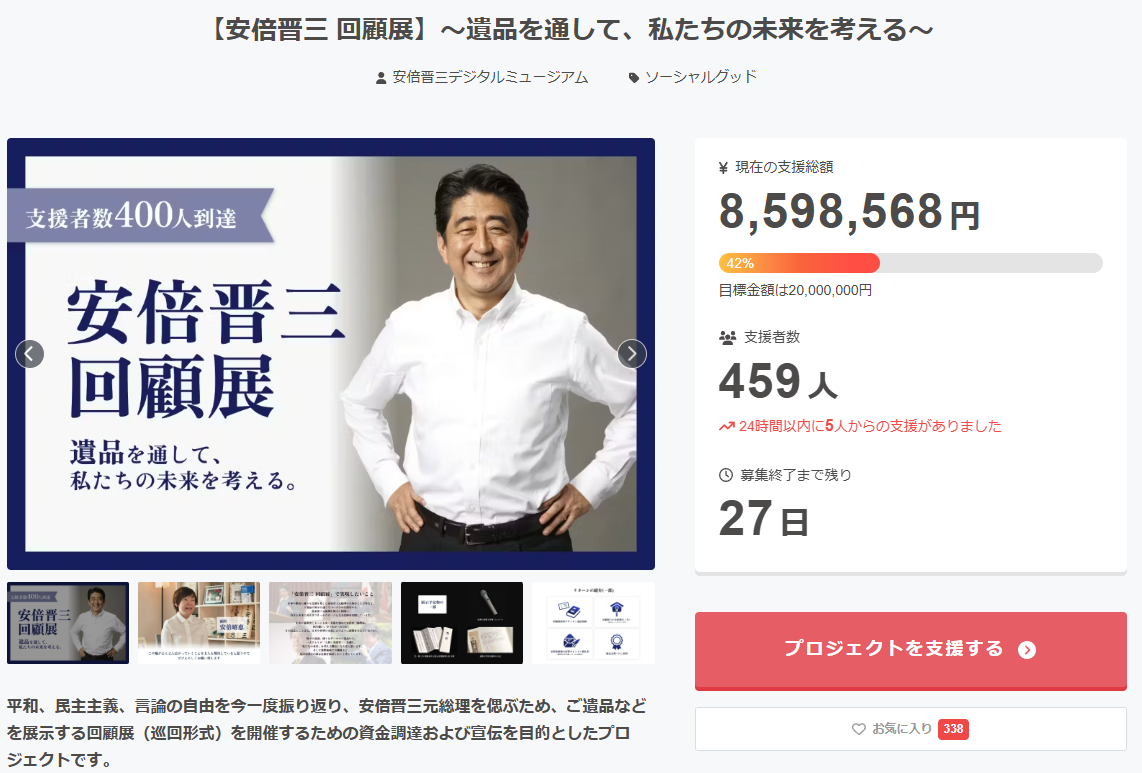Click the clock icon beside 募集終了まで残り
This screenshot has height=773, width=1142.
(x=726, y=475)
